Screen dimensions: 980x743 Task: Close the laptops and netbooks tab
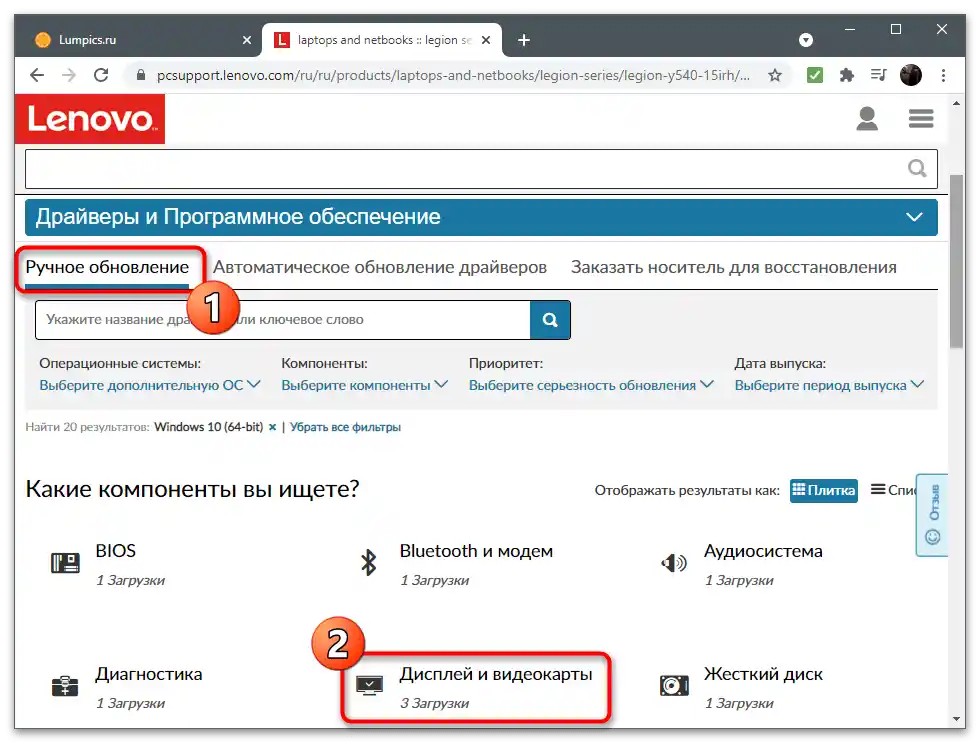(486, 40)
